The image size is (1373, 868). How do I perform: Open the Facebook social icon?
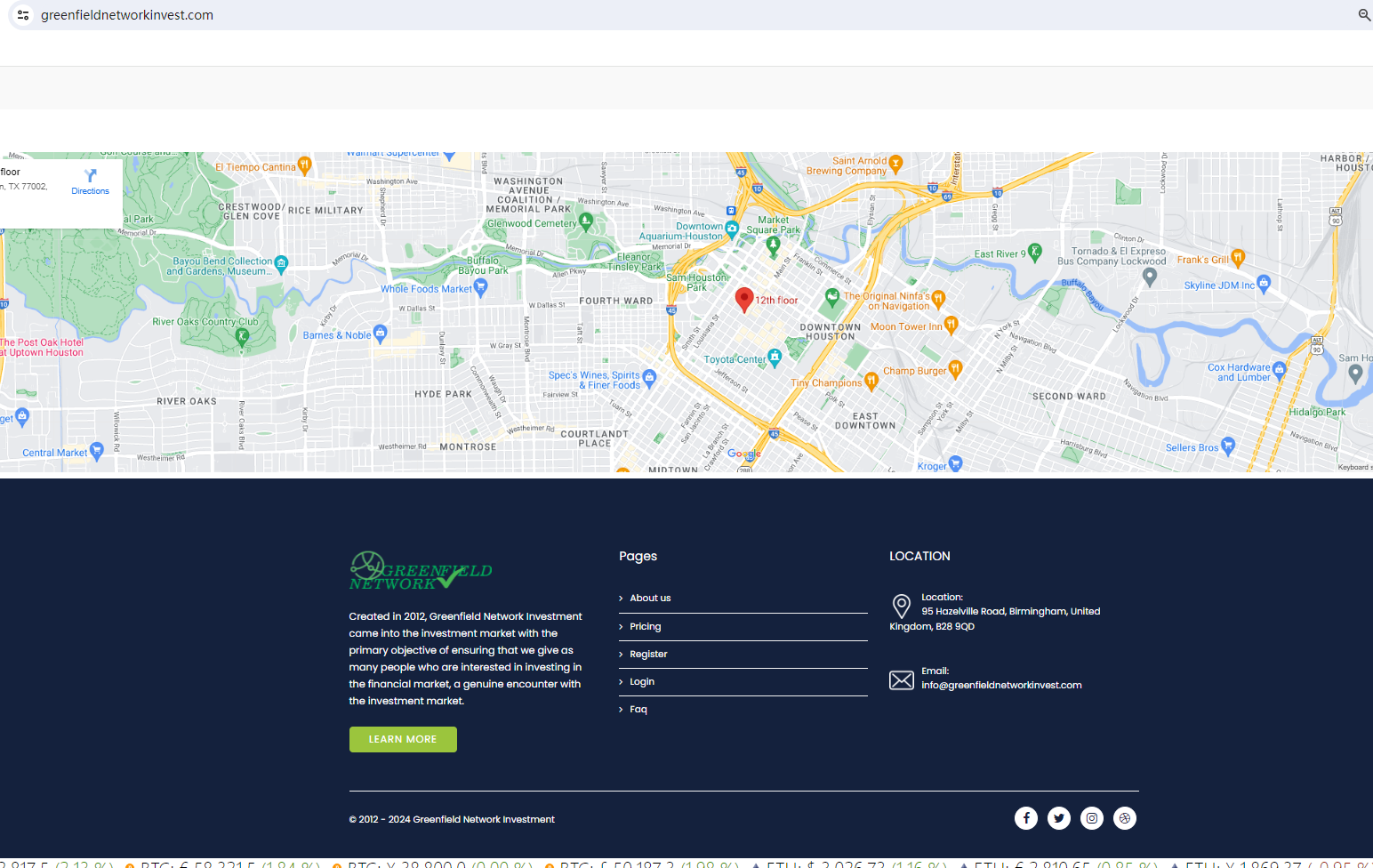point(1026,818)
